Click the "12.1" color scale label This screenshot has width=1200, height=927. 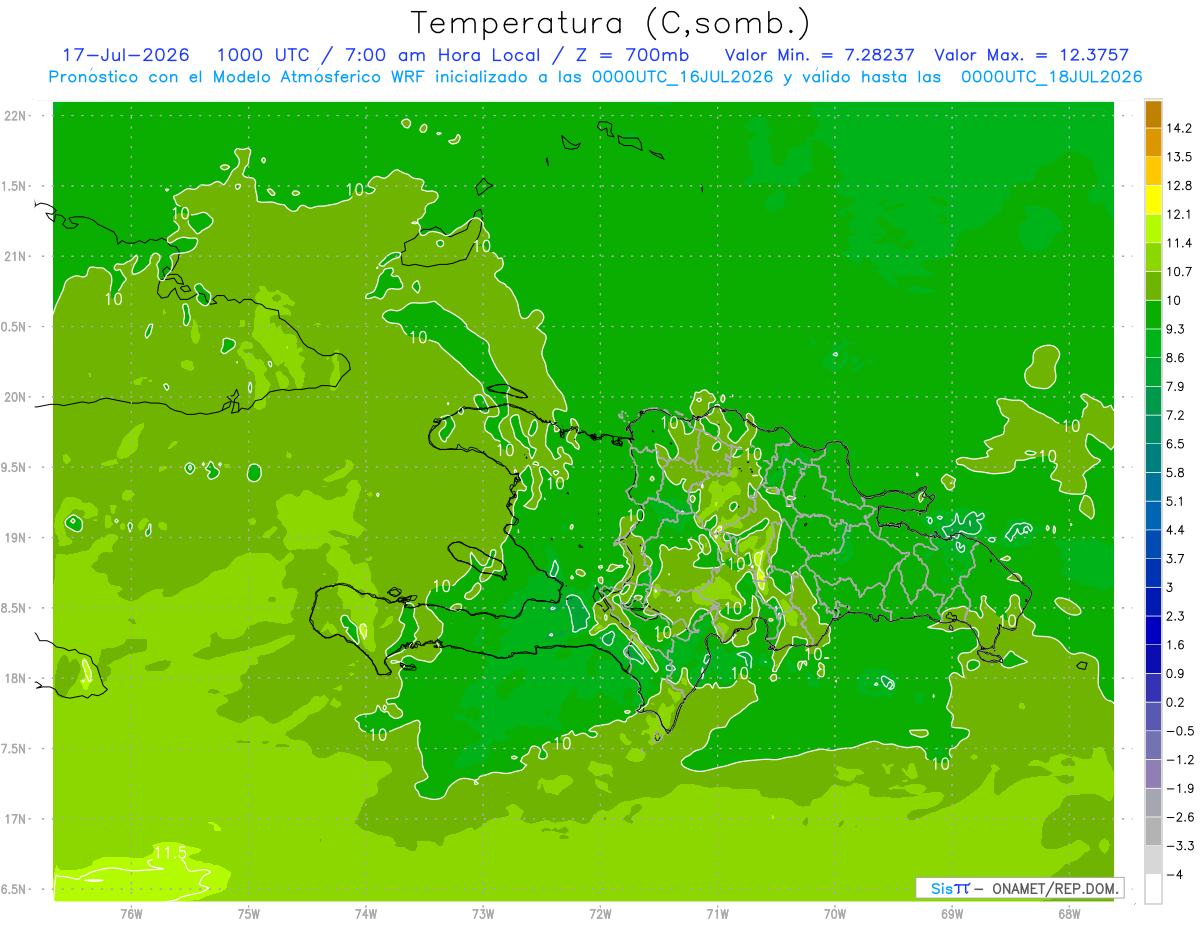pos(1178,214)
